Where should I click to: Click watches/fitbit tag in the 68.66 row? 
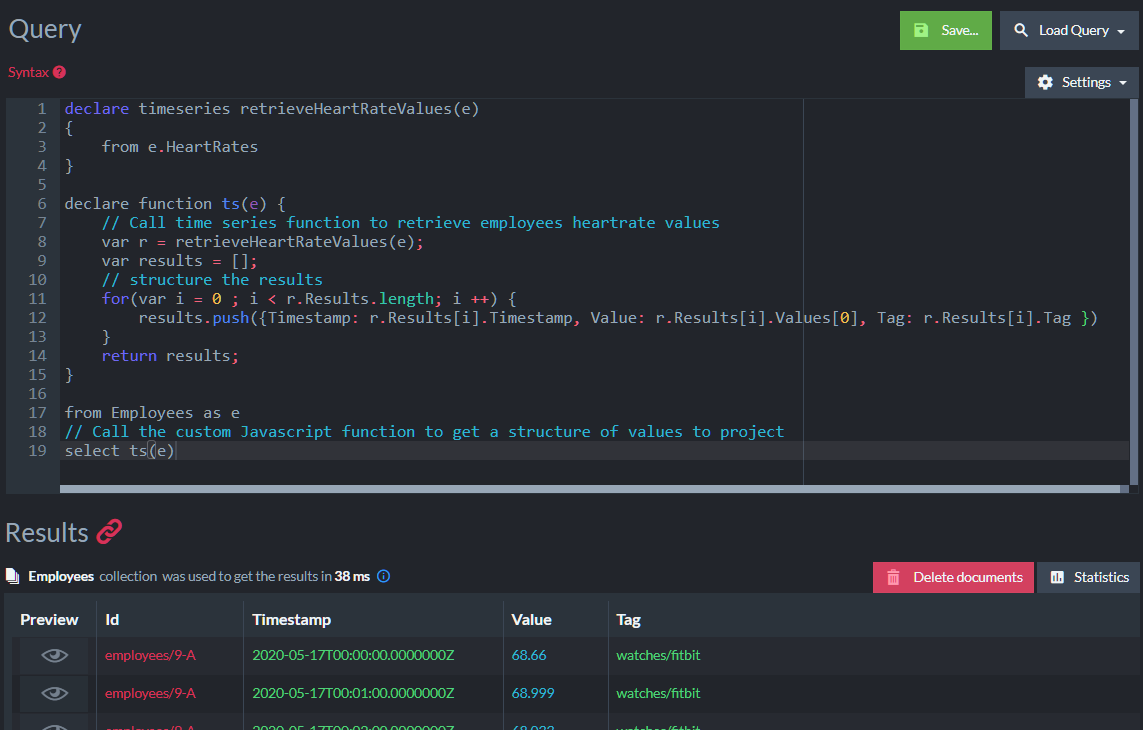pos(658,656)
